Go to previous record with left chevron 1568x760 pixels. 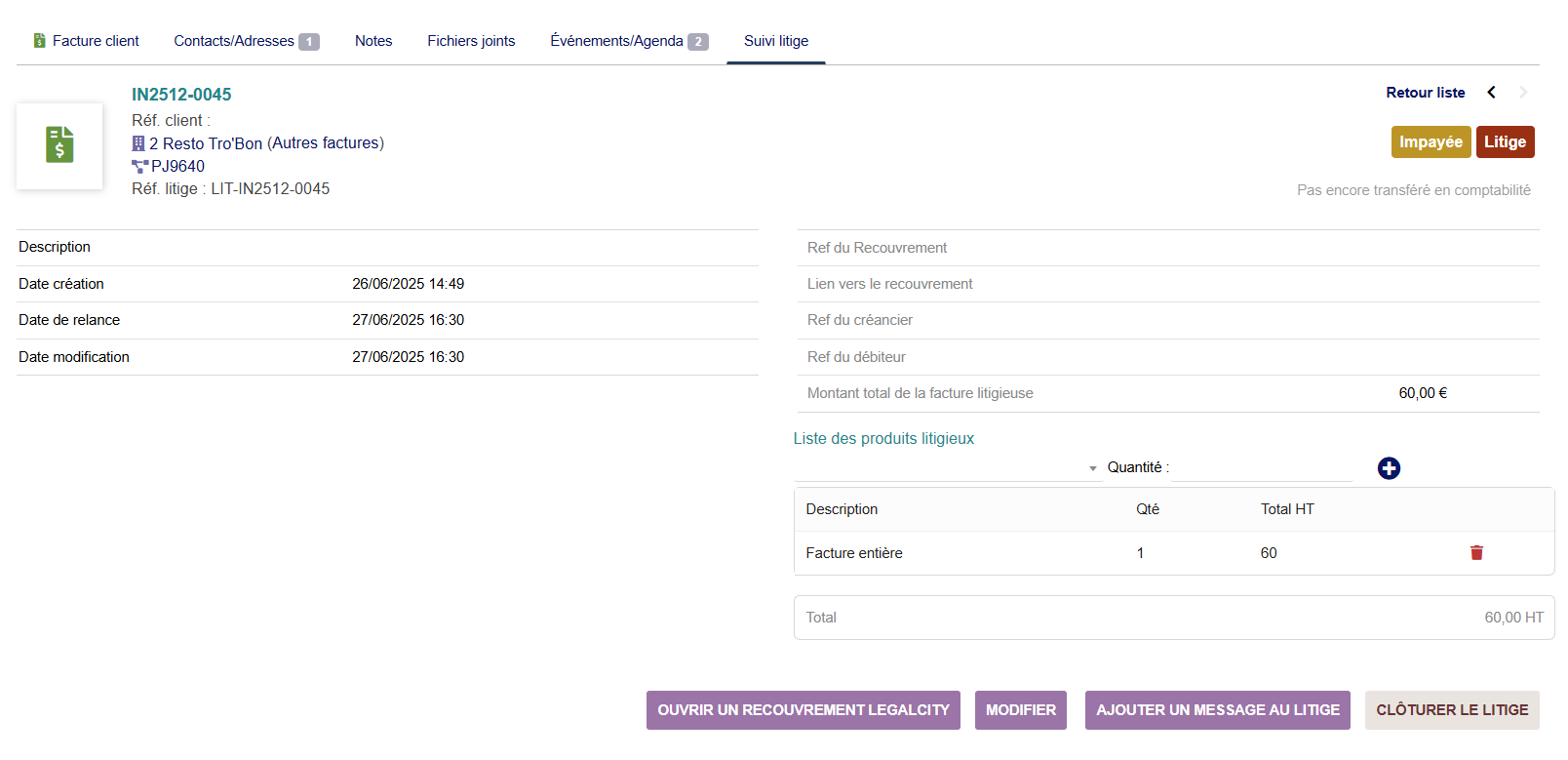[1491, 93]
